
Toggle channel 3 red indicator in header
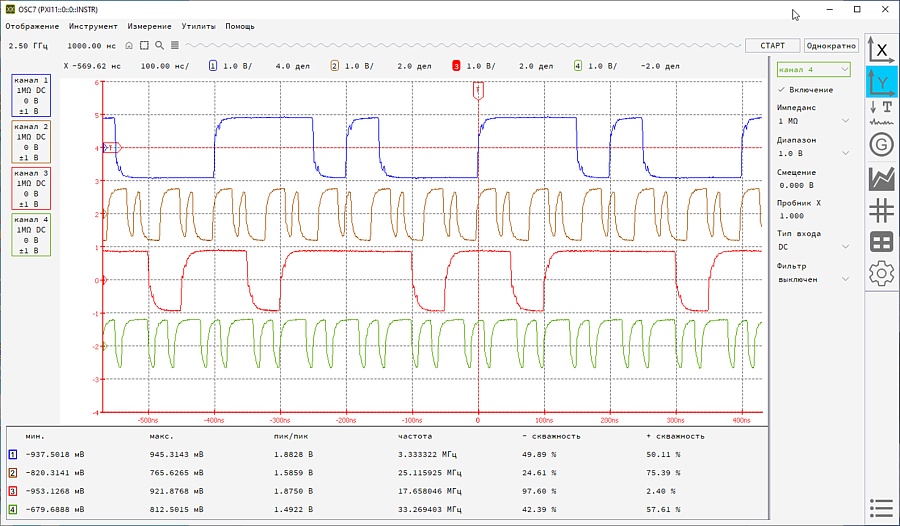click(x=456, y=66)
